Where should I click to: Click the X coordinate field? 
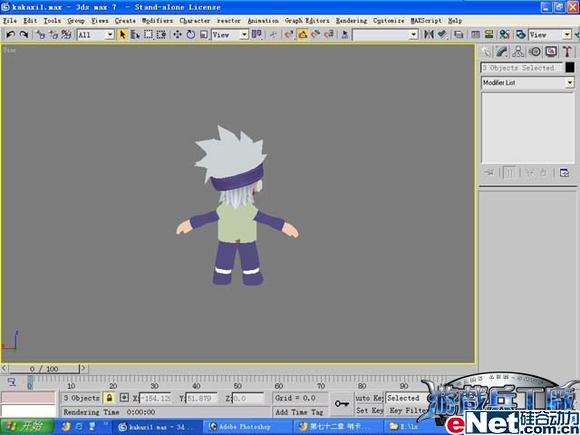point(155,398)
